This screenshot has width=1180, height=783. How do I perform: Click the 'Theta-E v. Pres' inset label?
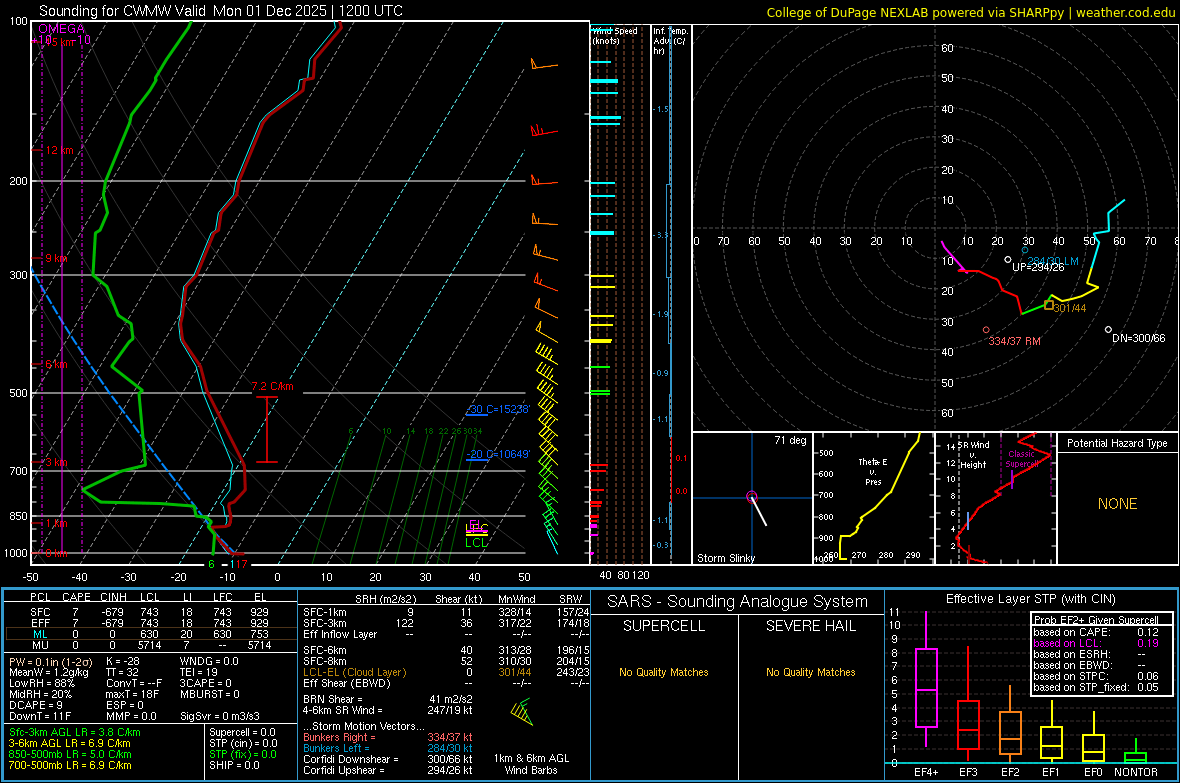[873, 471]
